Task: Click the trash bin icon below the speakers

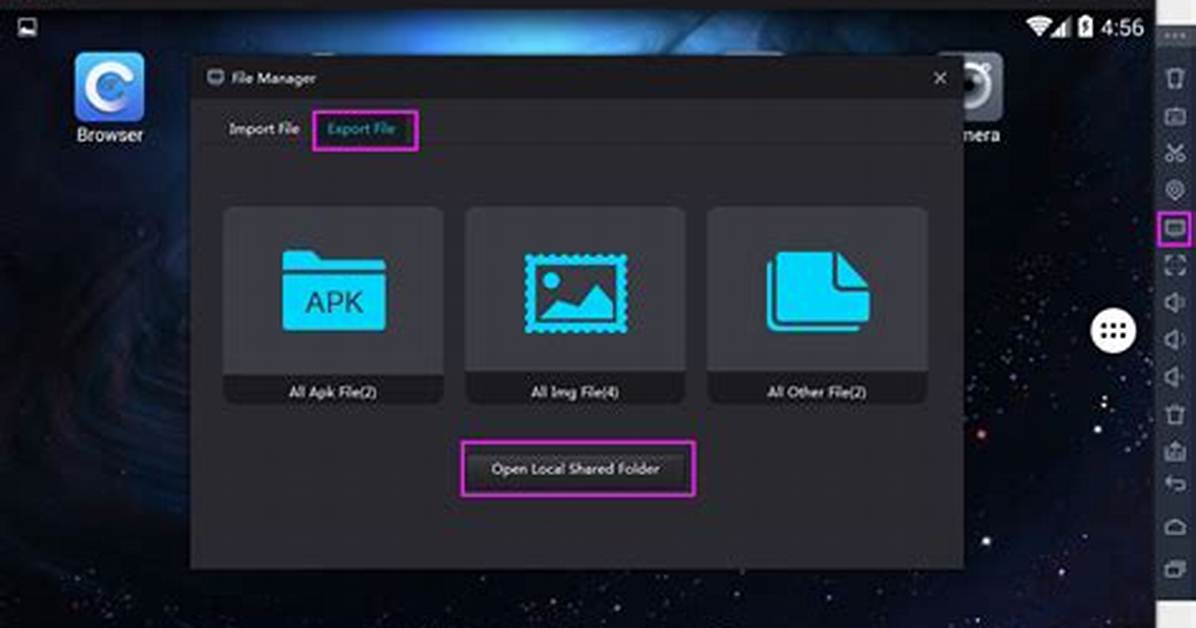Action: tap(1175, 414)
